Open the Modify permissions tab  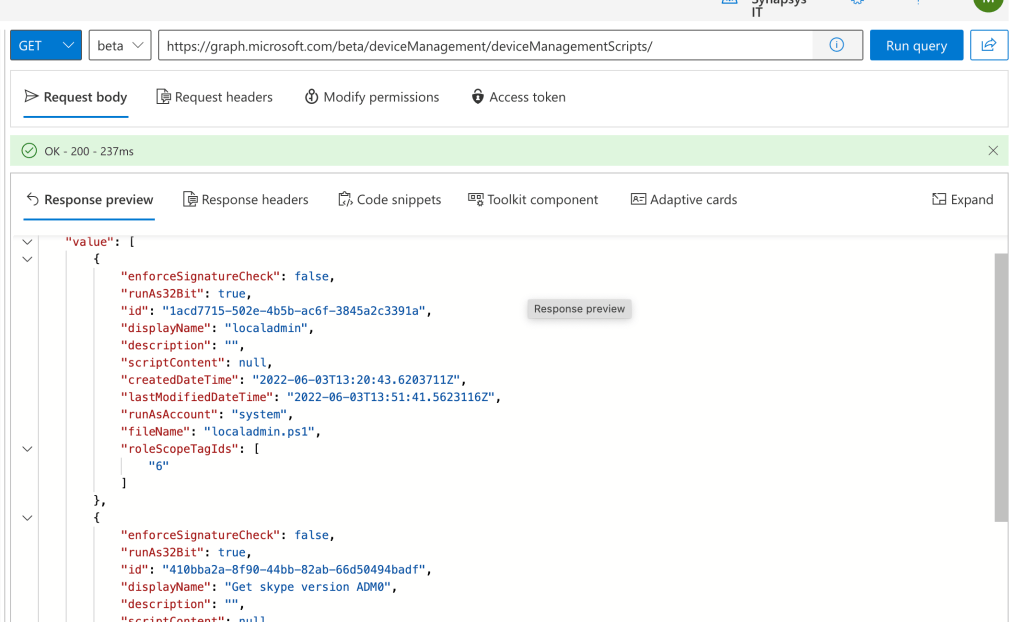point(371,97)
